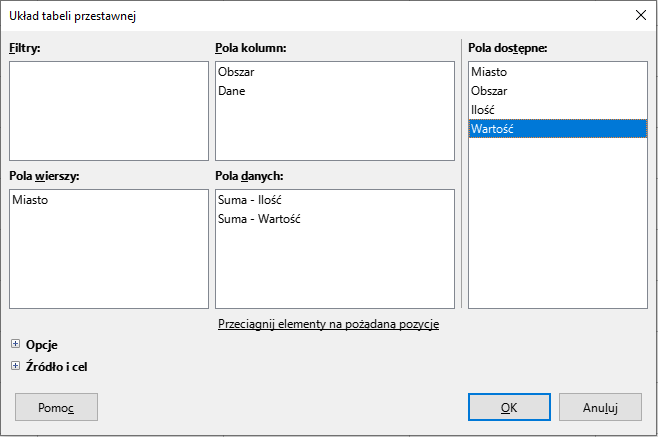
Task: Select Obszar in Pola kolumn list
Action: pos(236,72)
